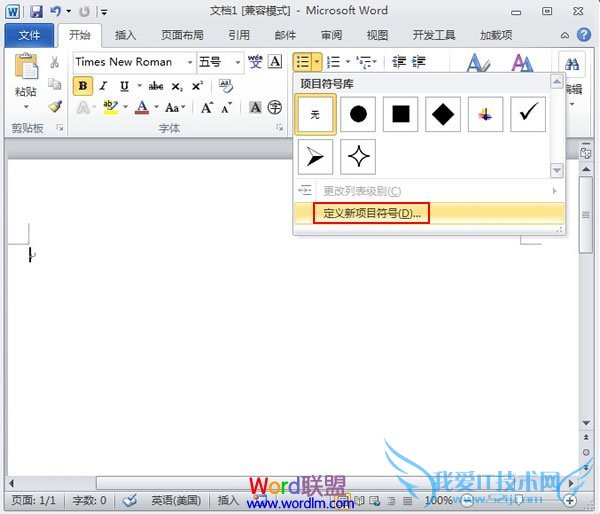Switch to the Insert tab
The height and width of the screenshot is (514, 600).
125,35
